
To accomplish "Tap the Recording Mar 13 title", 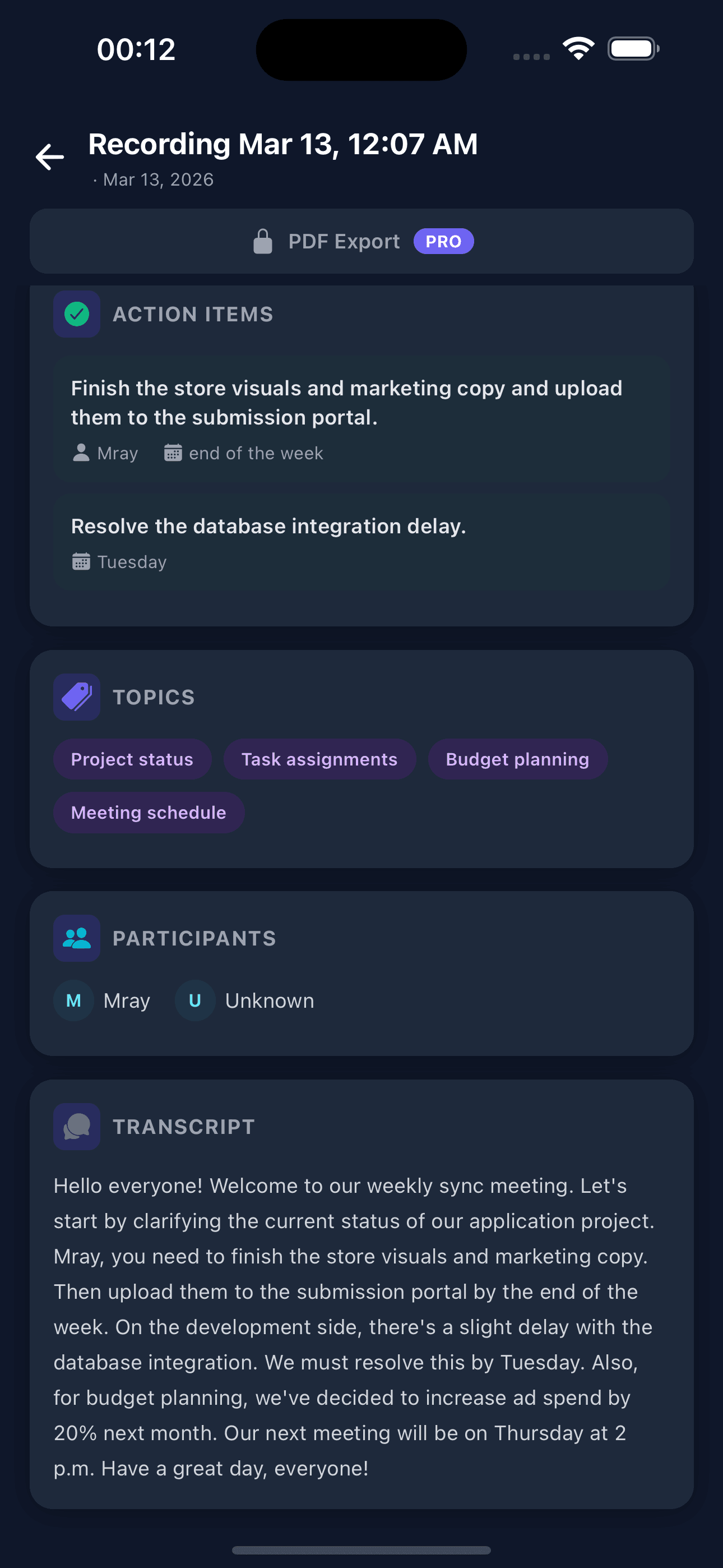I will point(284,144).
